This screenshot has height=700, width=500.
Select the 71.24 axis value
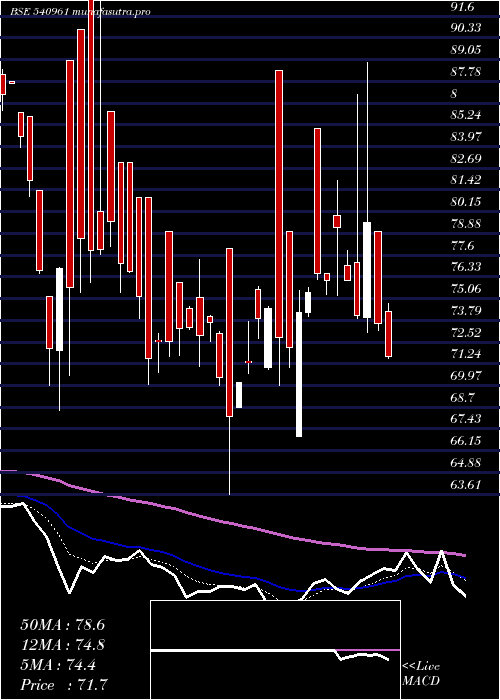pyautogui.click(x=466, y=354)
